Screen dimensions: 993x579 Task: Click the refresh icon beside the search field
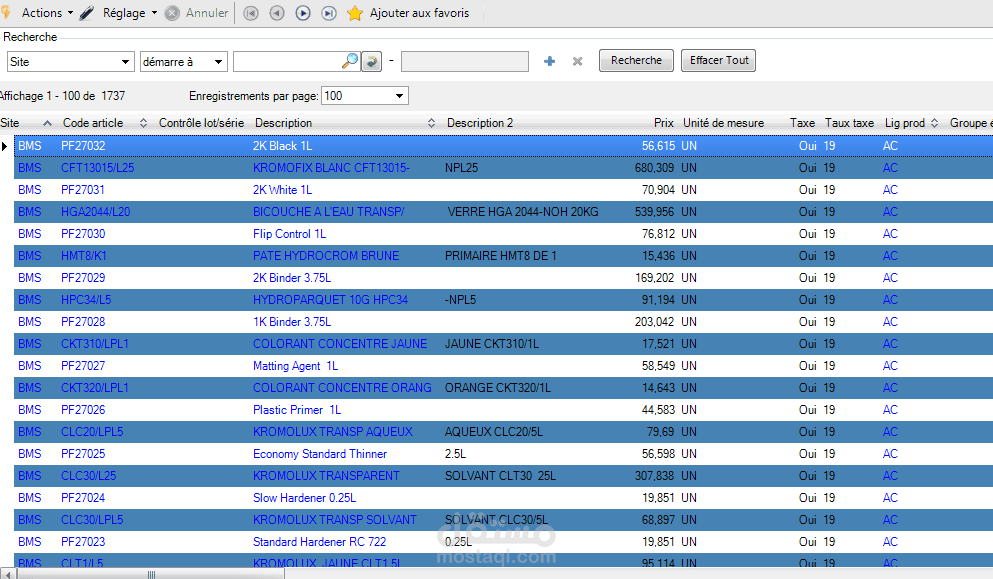tap(372, 61)
